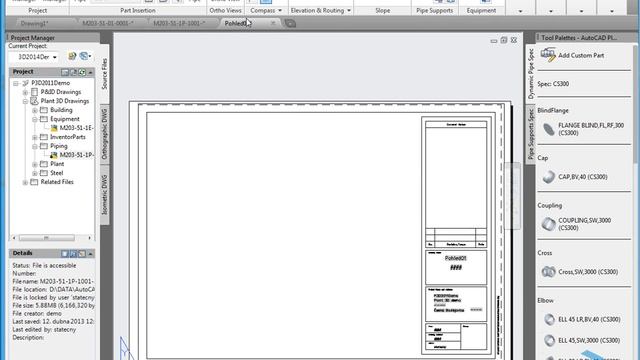Close the Pohled document tab
This screenshot has height=360, width=640.
click(x=273, y=23)
